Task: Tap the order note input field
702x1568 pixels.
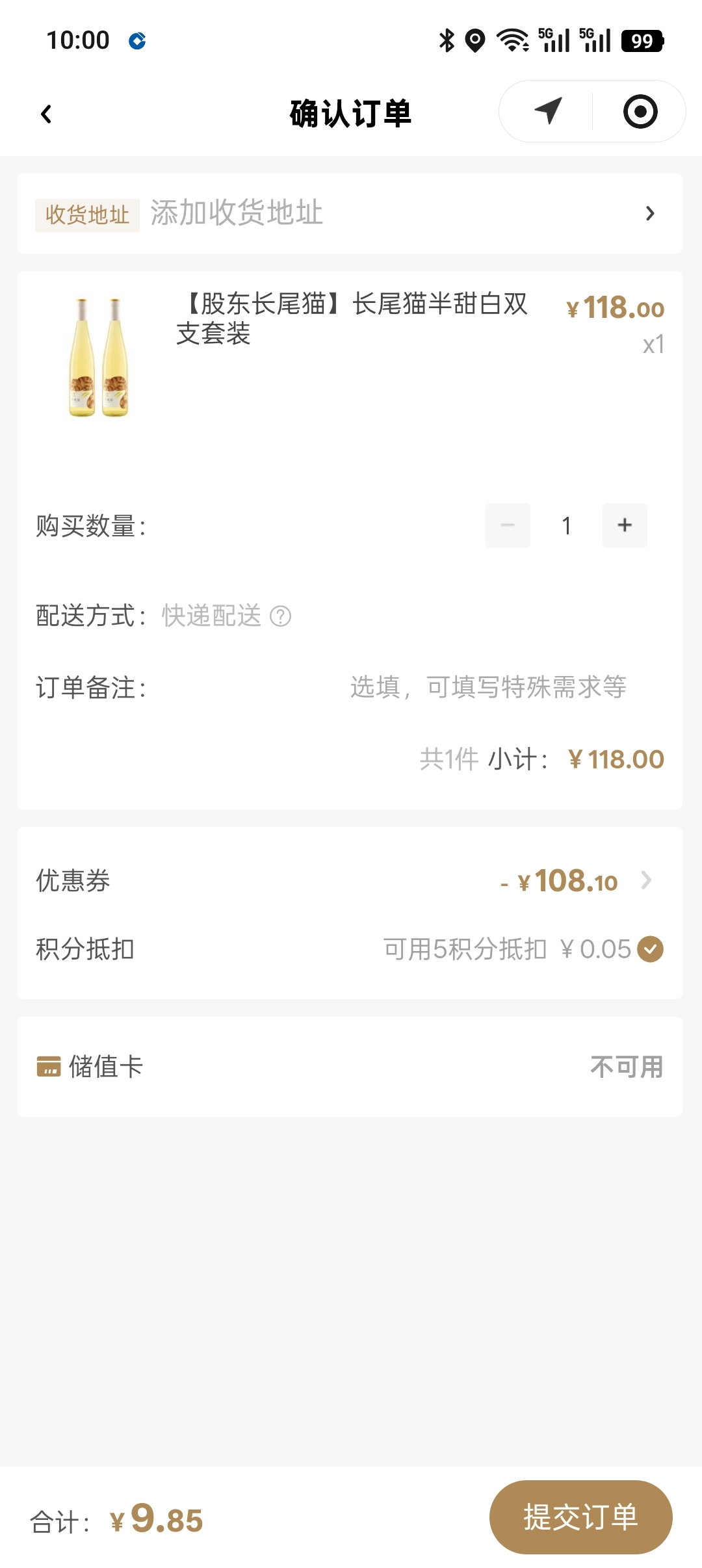Action: tap(487, 687)
